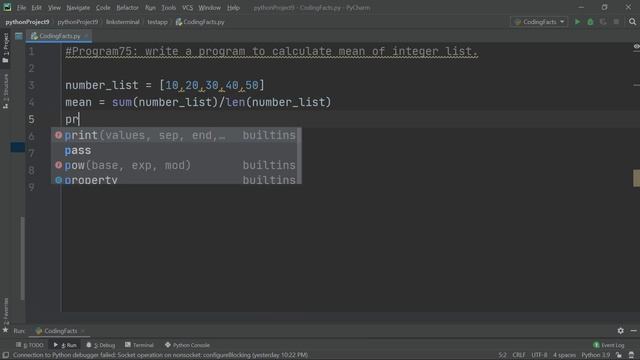Hide the Run panel with the minus icon

point(633,331)
